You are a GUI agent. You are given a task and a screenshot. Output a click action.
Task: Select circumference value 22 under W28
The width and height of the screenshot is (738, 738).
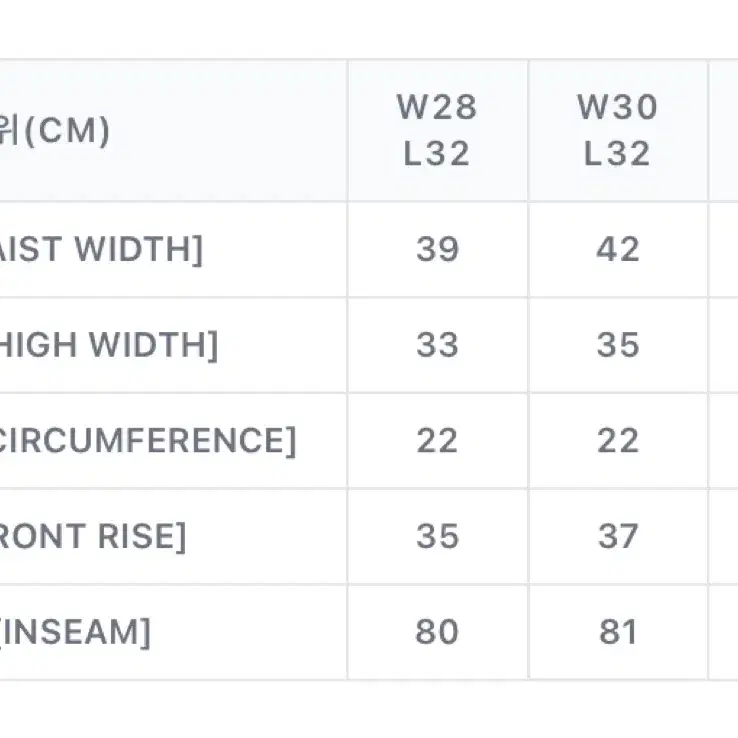pyautogui.click(x=437, y=441)
